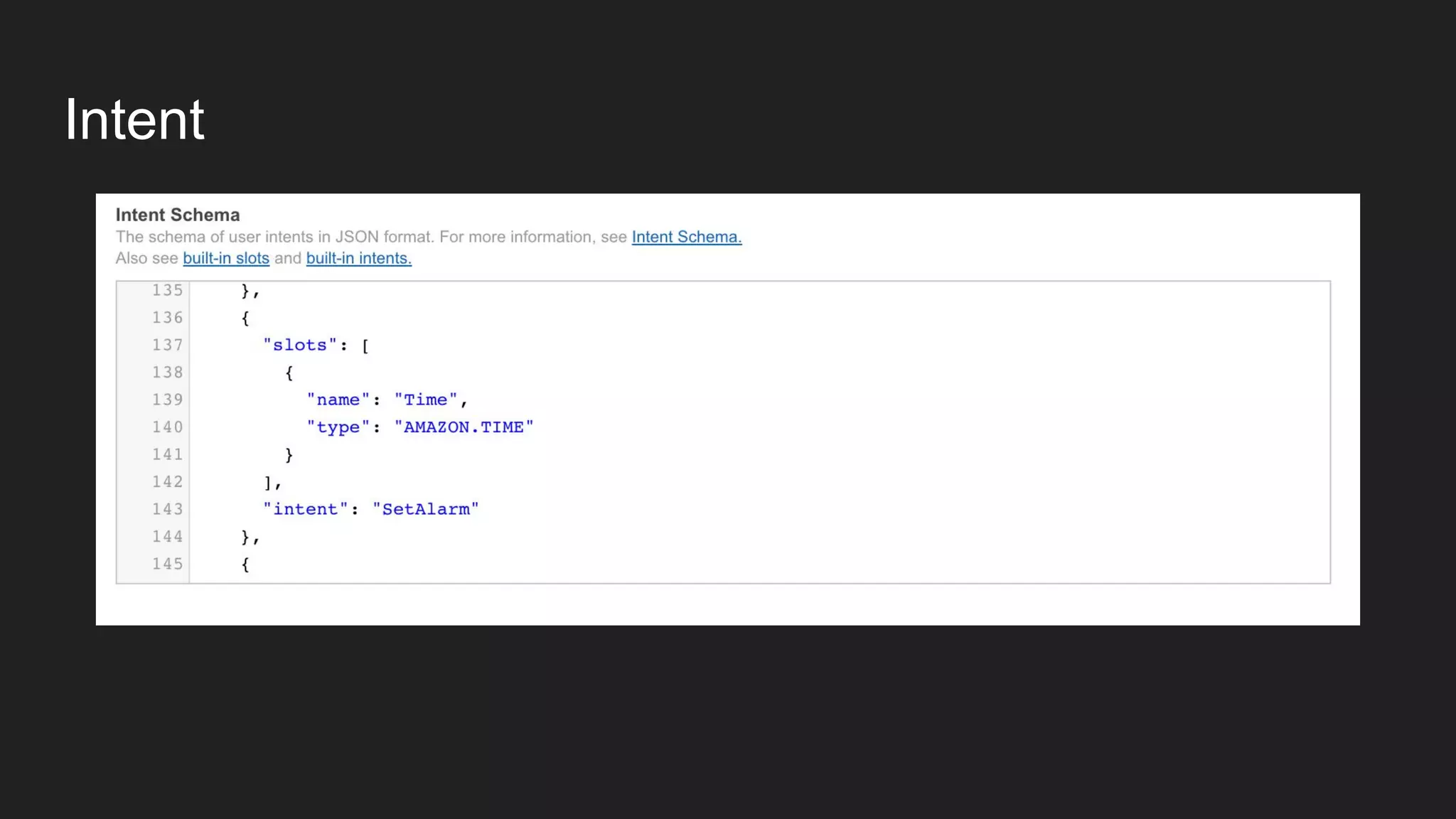Open the built-in slots link
Image resolution: width=1456 pixels, height=819 pixels.
coord(226,259)
